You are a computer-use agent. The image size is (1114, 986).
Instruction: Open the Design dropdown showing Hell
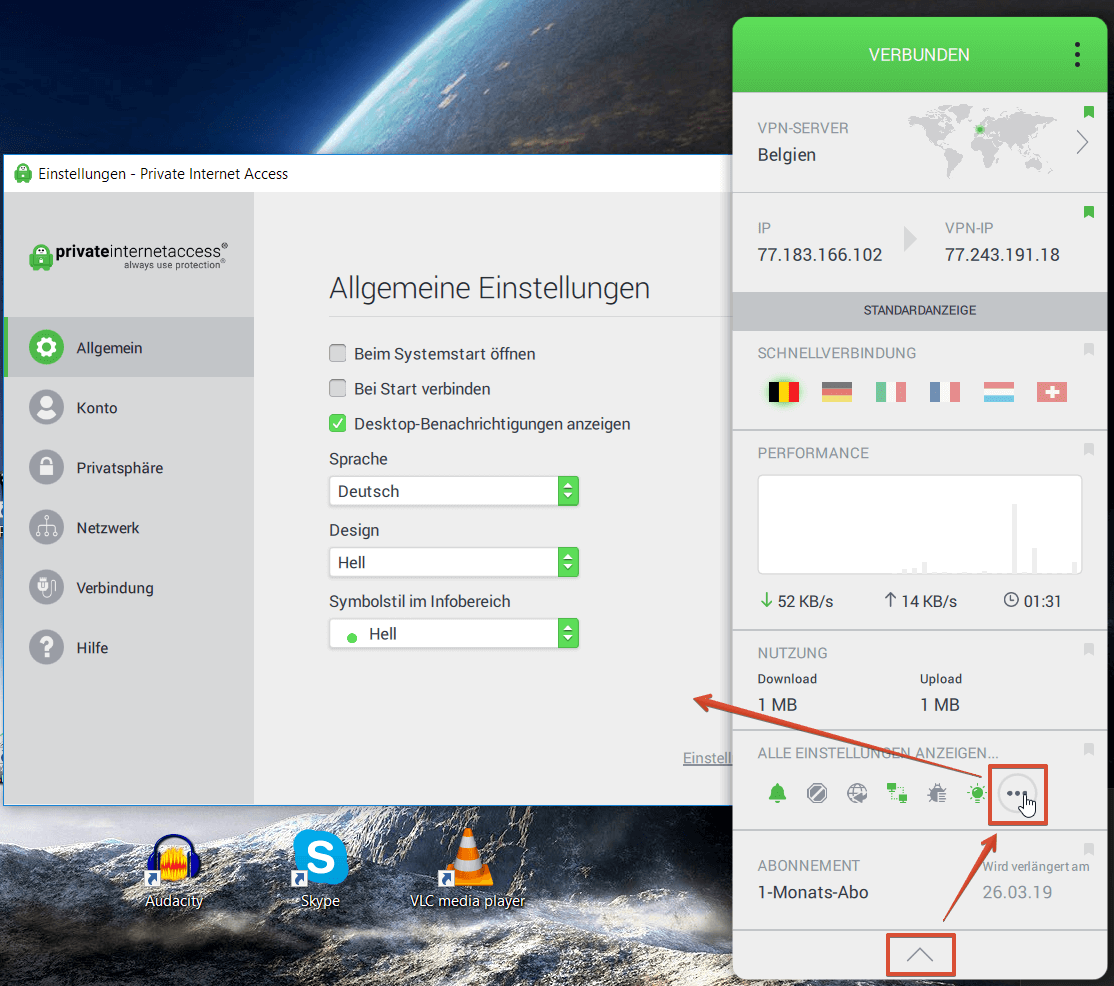454,562
